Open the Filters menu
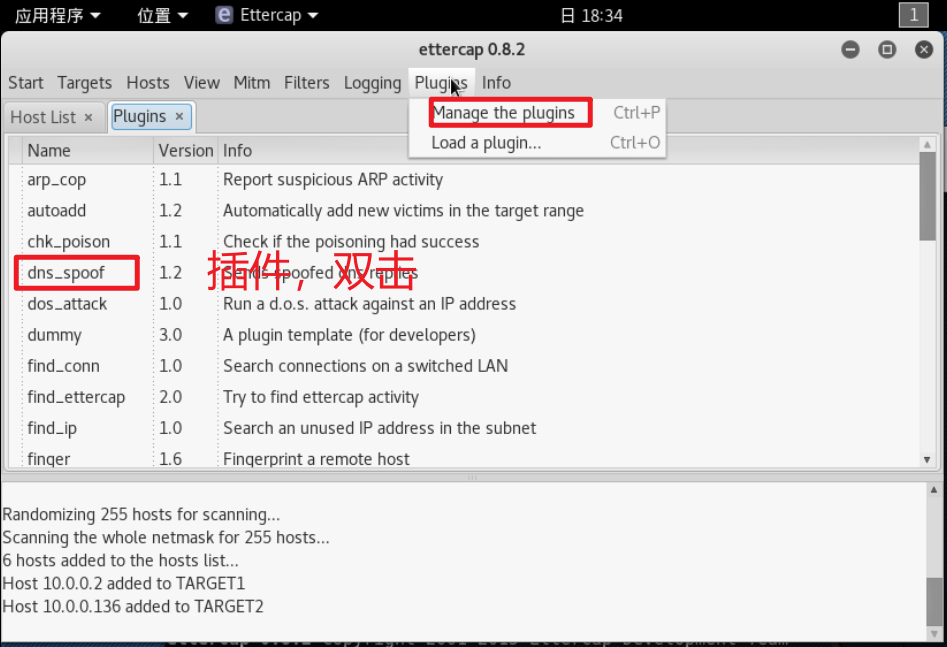 click(x=307, y=83)
